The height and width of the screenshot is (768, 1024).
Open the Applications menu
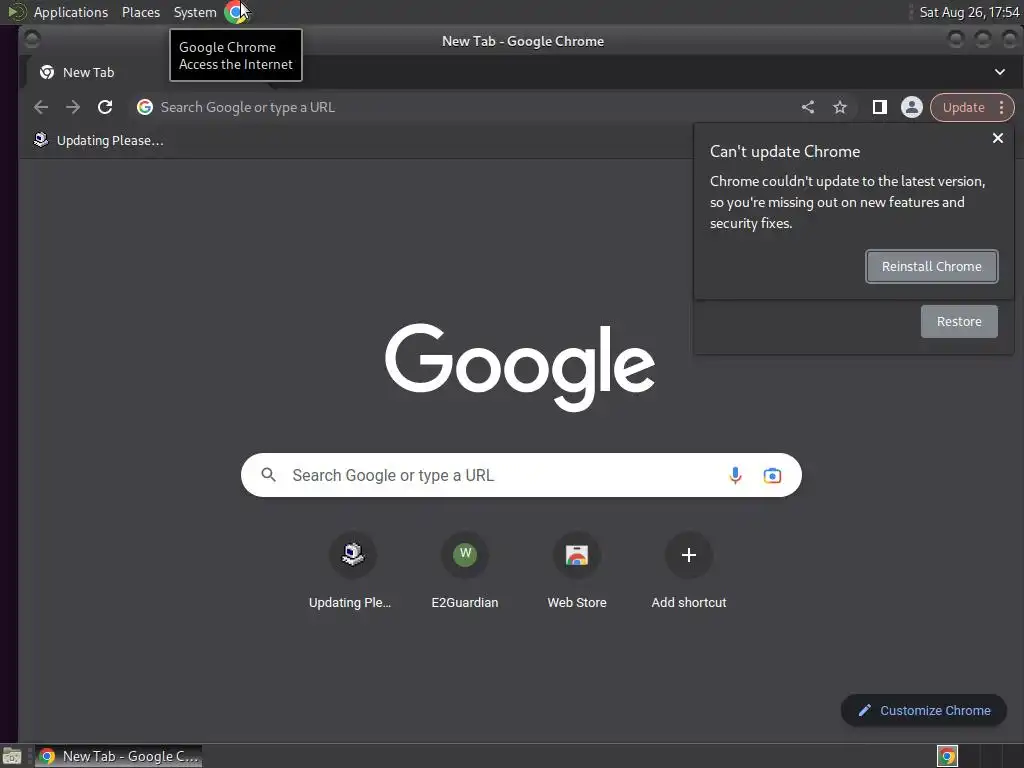(71, 12)
